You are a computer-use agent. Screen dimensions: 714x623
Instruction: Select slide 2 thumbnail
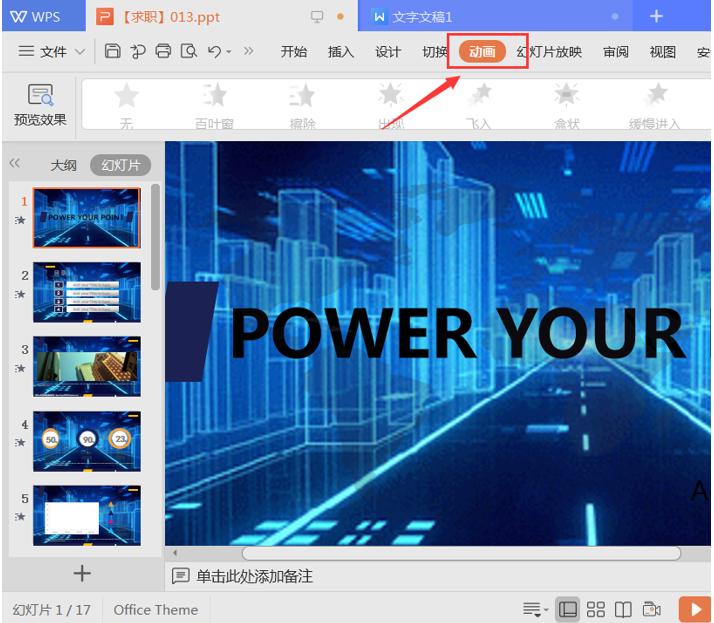(x=87, y=292)
